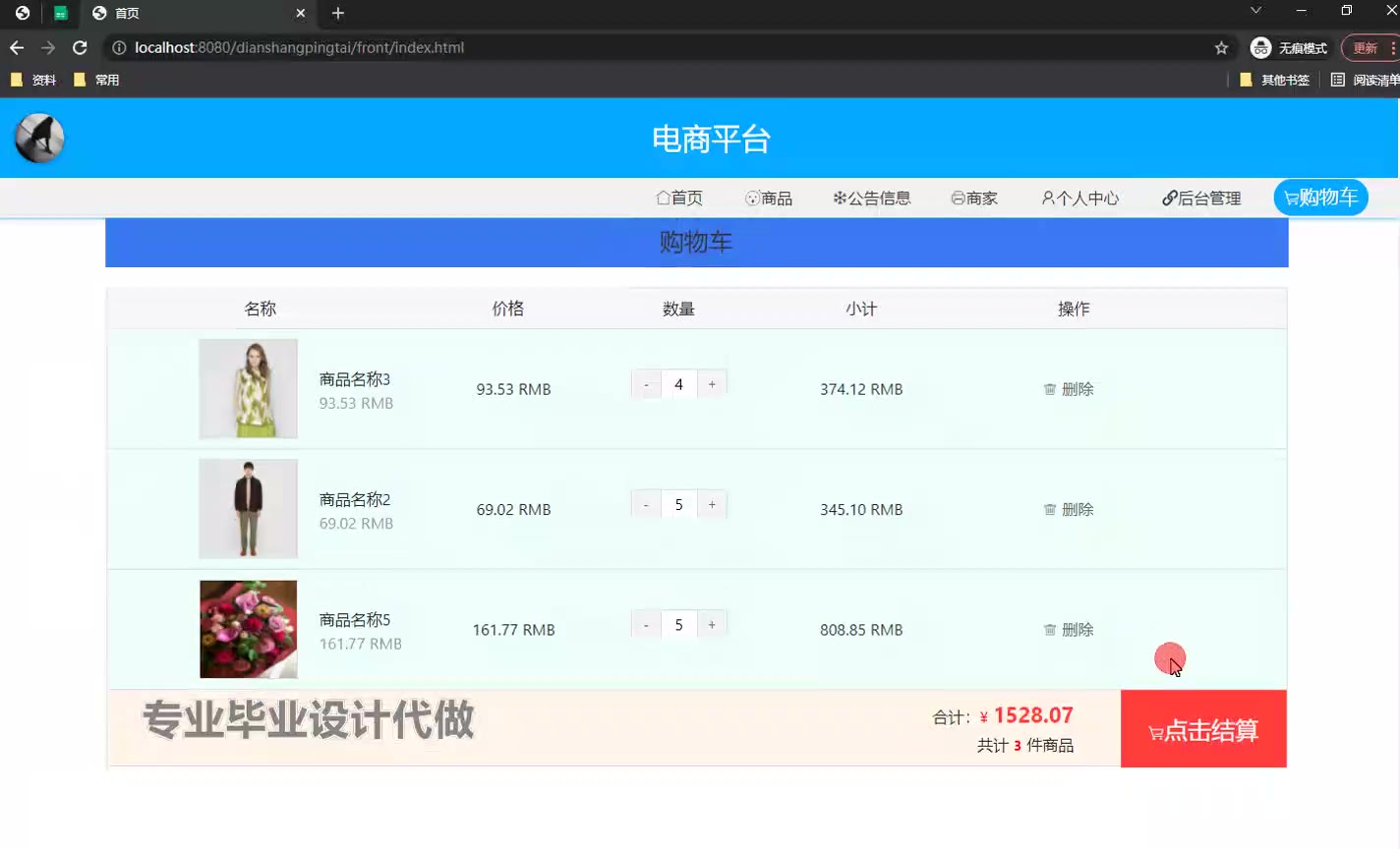Screen dimensions: 1400x849
Task: Click the 购物车 cart button
Action: click(1321, 198)
